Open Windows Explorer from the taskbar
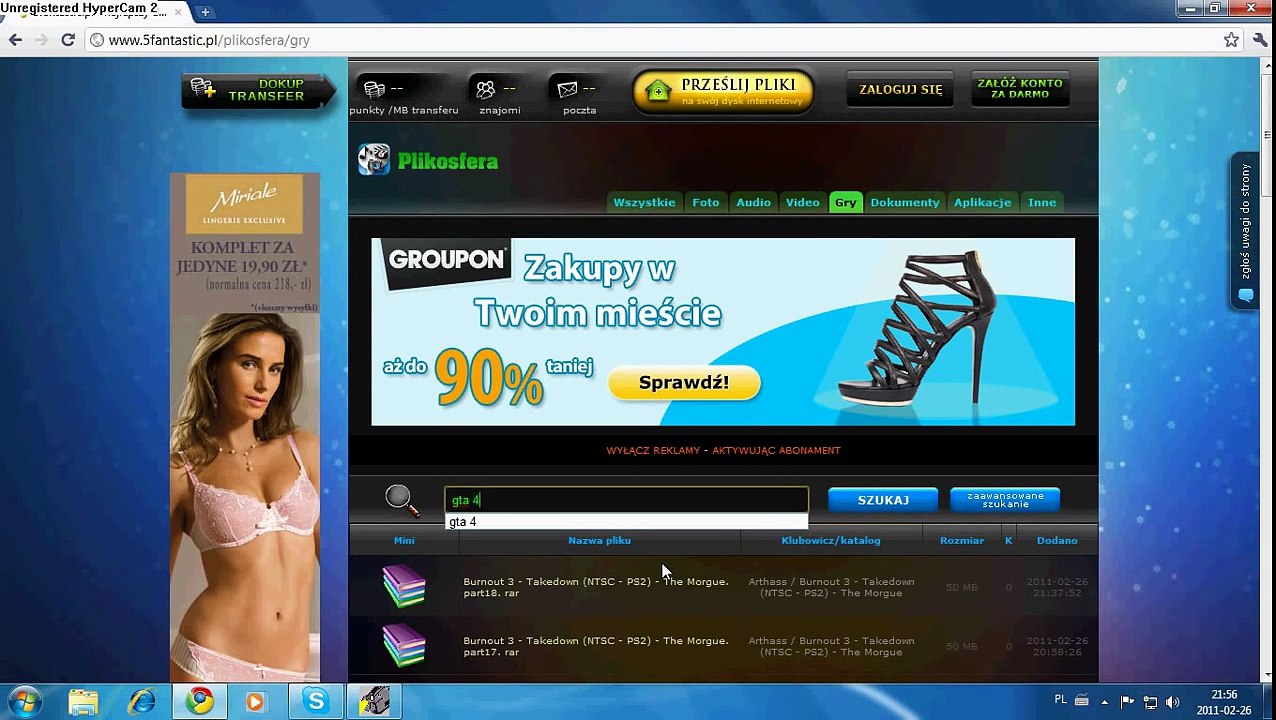The image size is (1276, 720). 84,702
